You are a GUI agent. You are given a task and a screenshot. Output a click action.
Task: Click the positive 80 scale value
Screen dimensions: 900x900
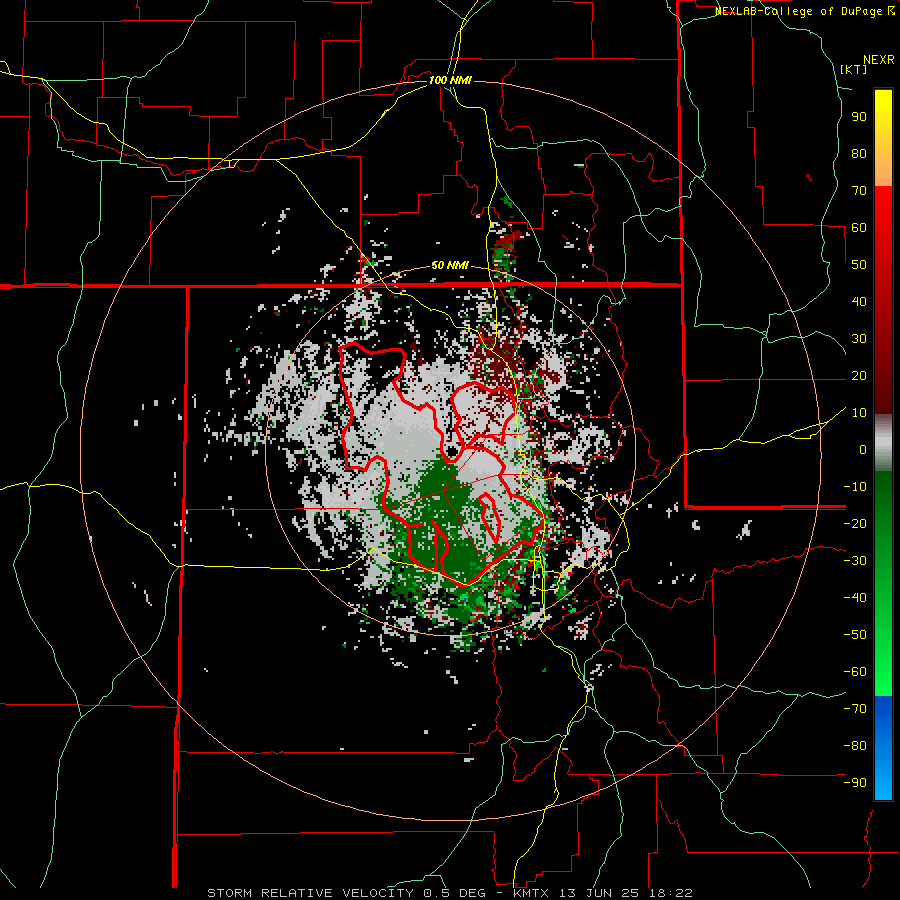tap(859, 154)
